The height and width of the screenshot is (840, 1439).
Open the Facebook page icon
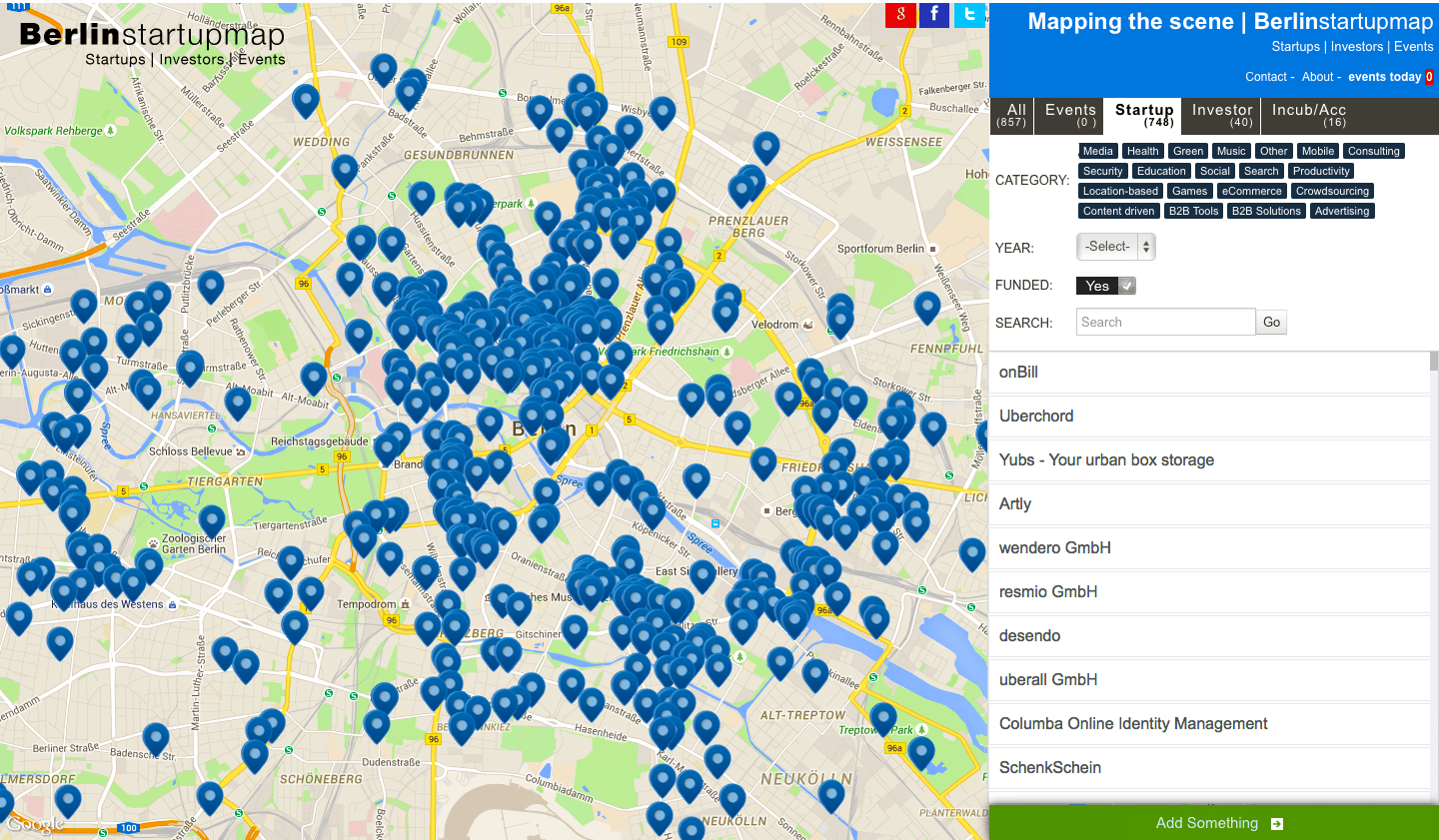click(x=933, y=15)
